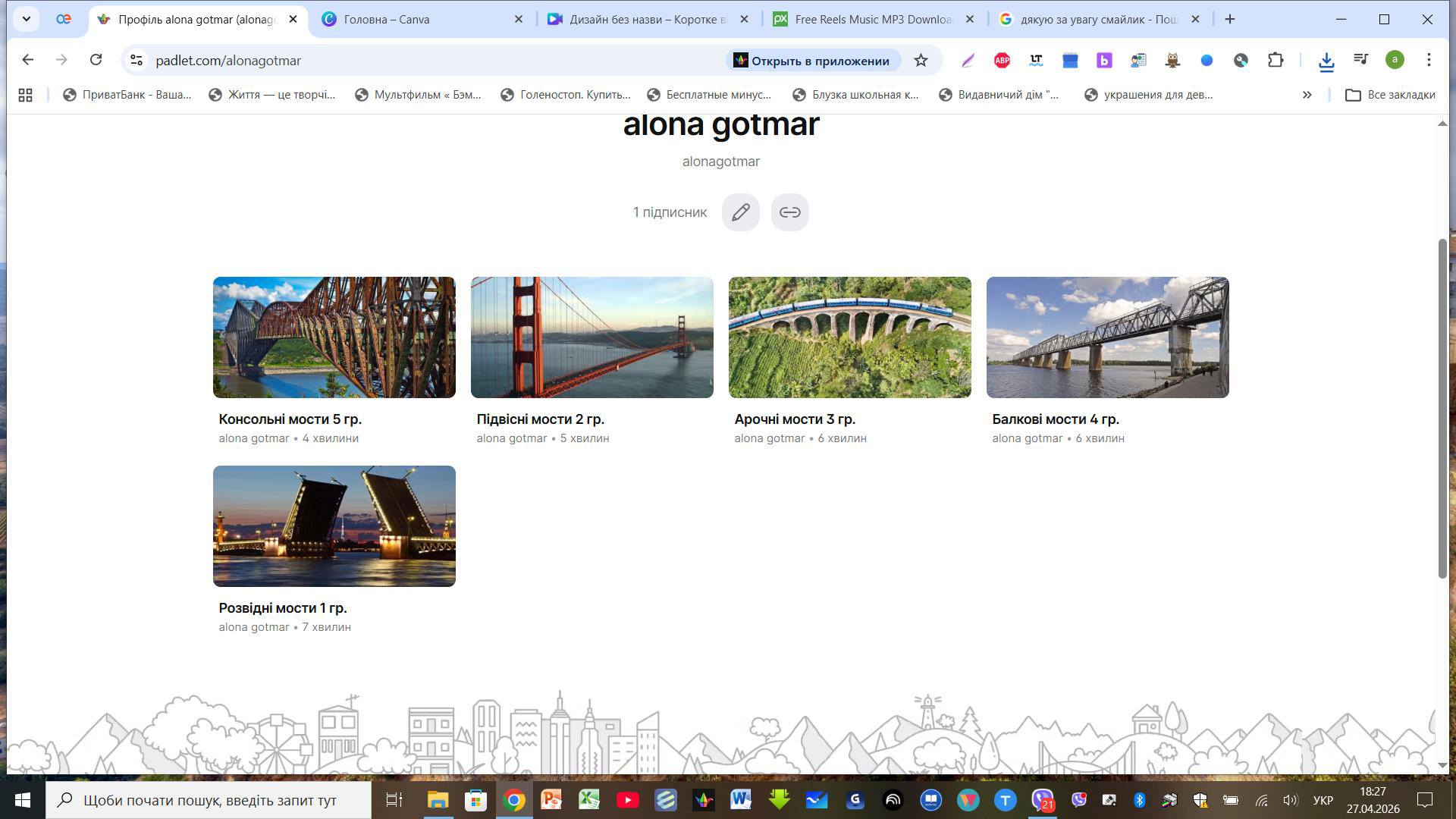Open the Підвісні мости 2 гр. title link

pyautogui.click(x=540, y=419)
